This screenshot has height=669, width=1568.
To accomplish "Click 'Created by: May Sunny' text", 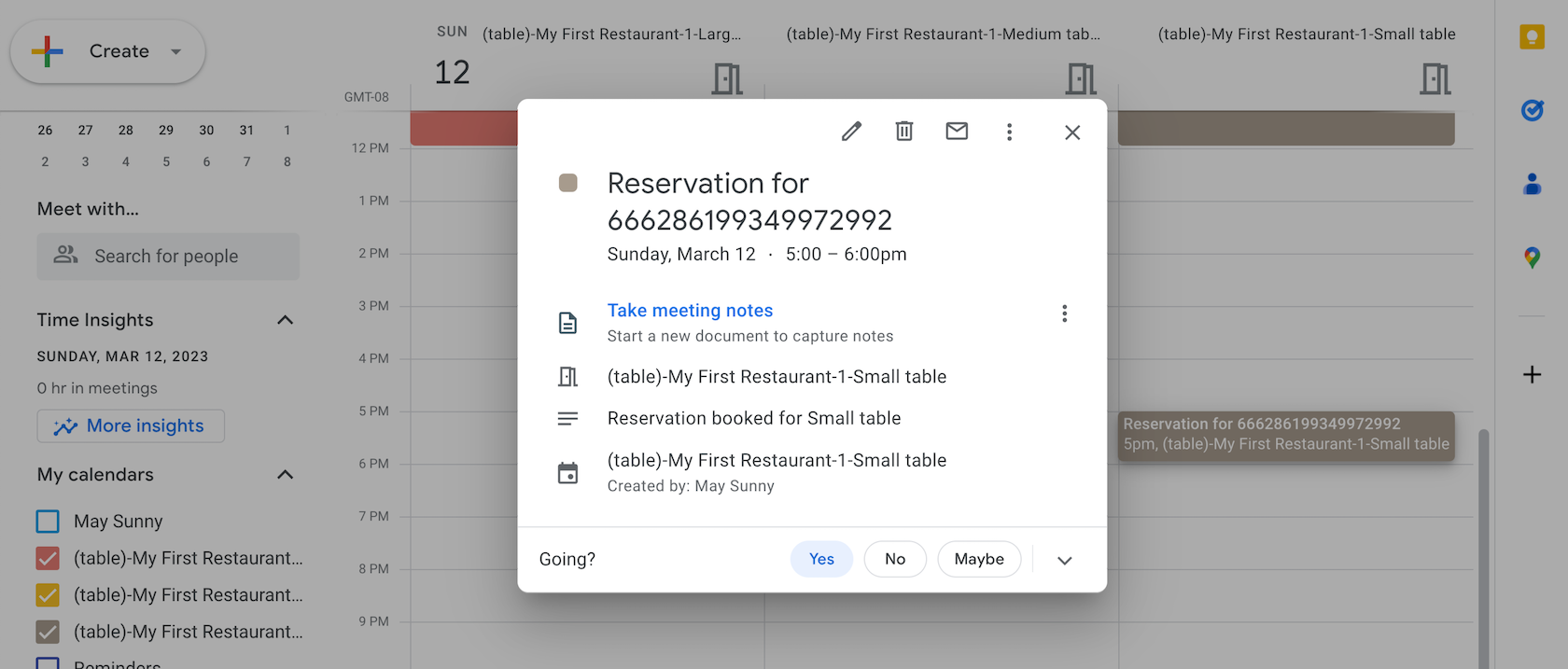I will coord(691,486).
